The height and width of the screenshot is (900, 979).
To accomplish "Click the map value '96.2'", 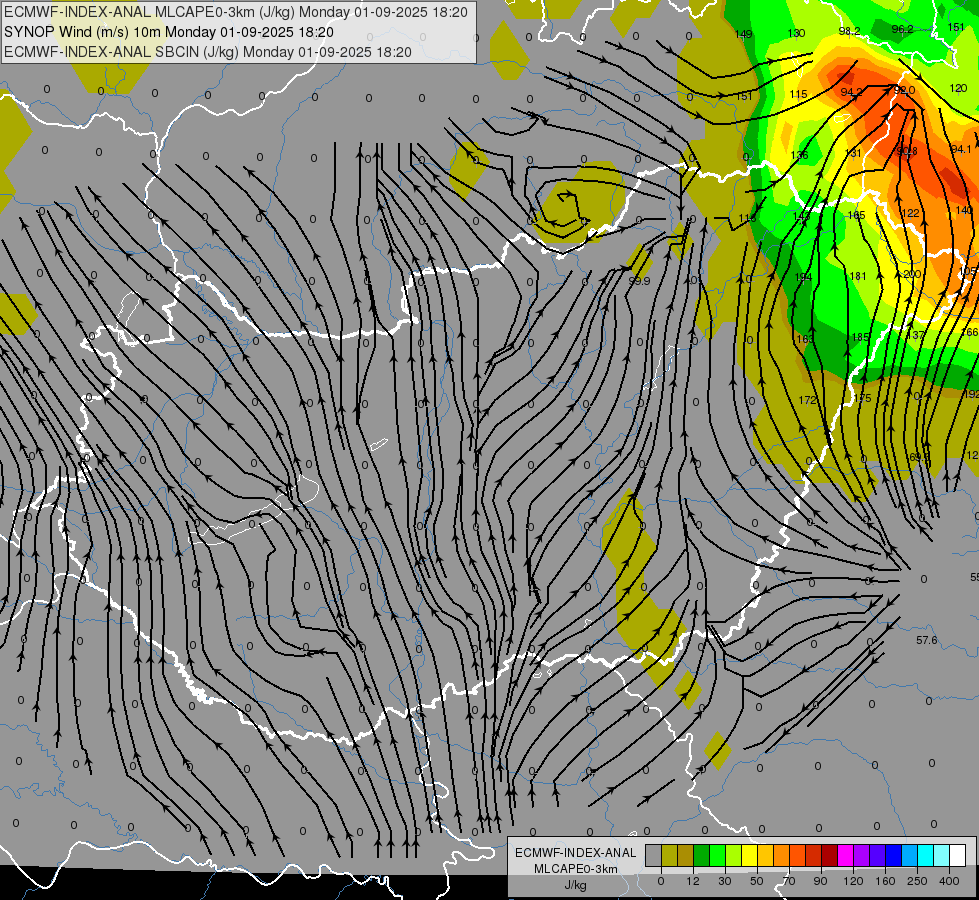I will tap(902, 29).
